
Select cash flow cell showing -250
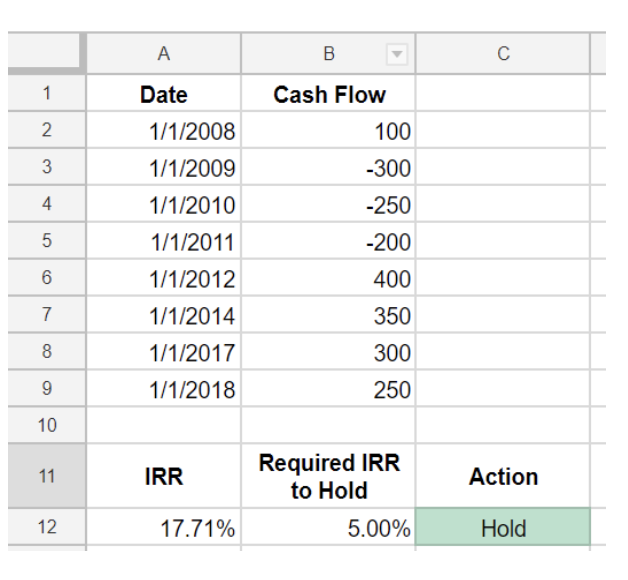click(x=328, y=203)
